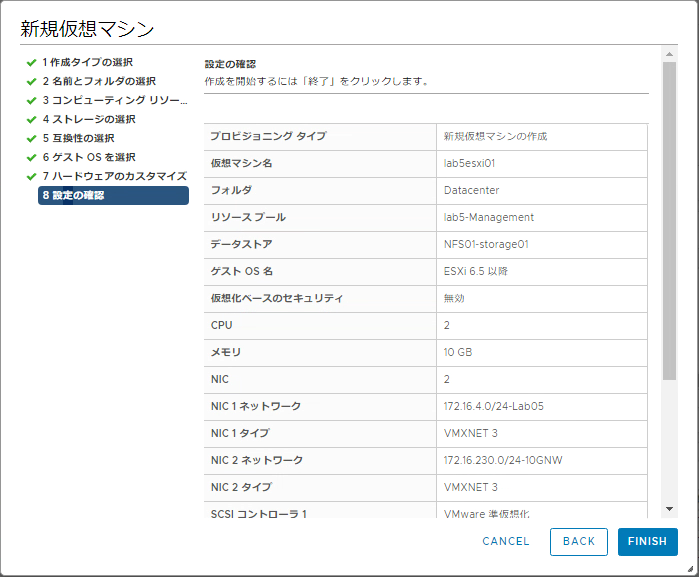This screenshot has height=577, width=699.
Task: Click the NIC 2 ネットワーク label
Action: pyautogui.click(x=257, y=460)
